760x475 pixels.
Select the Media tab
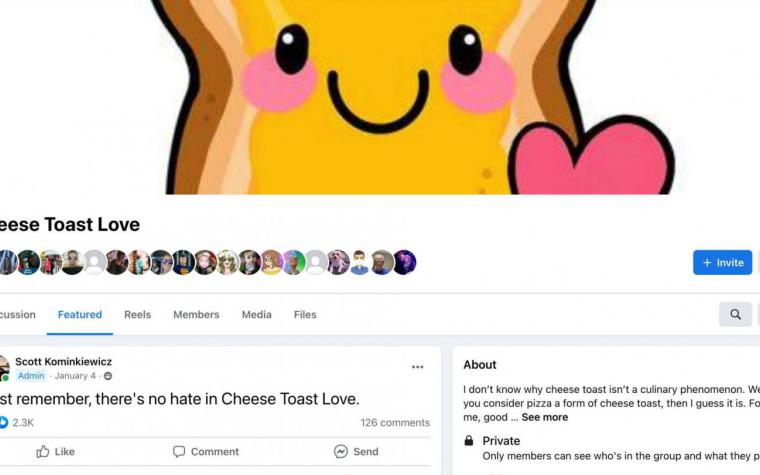pyautogui.click(x=256, y=315)
